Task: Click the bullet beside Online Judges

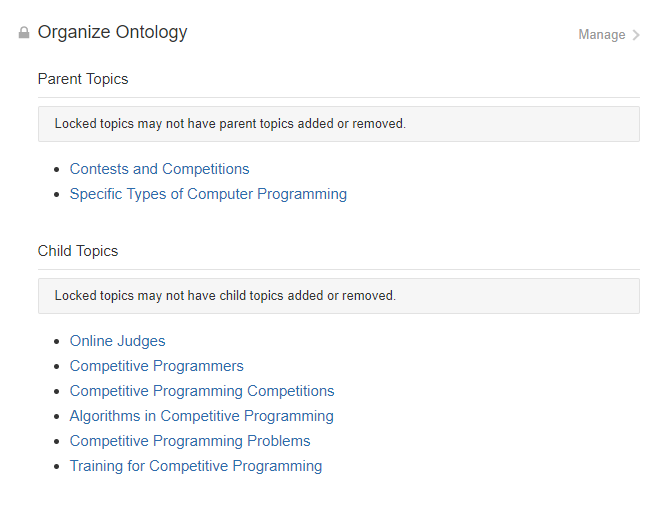Action: (x=57, y=341)
